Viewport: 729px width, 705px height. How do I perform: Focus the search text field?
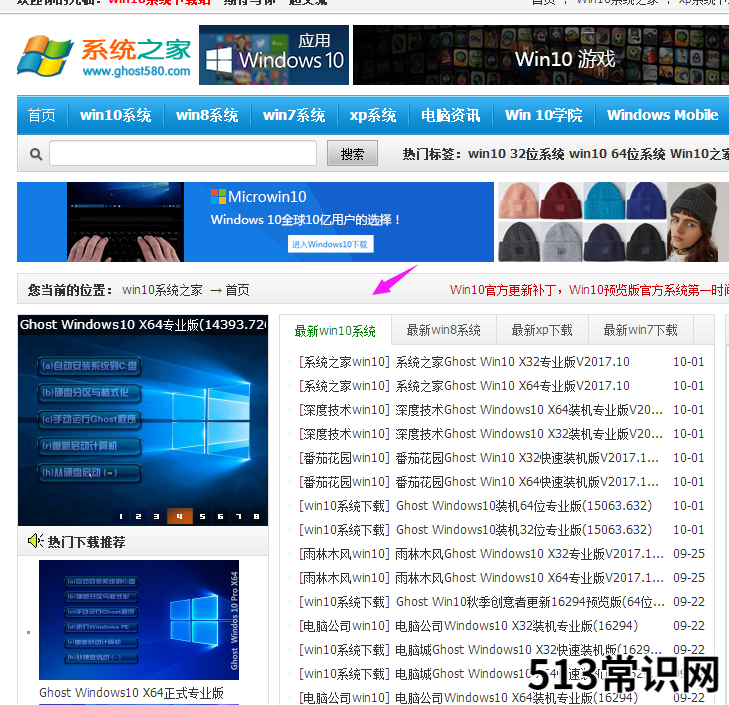click(183, 153)
